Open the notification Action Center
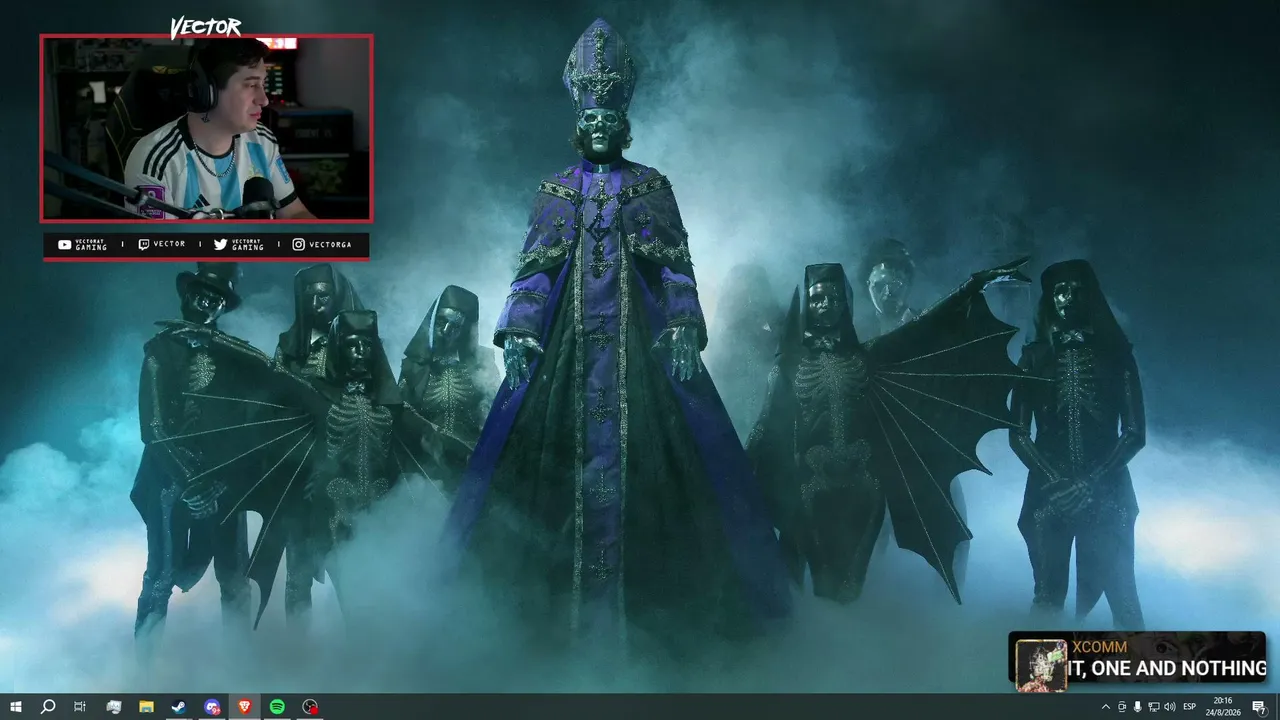 tap(1259, 707)
